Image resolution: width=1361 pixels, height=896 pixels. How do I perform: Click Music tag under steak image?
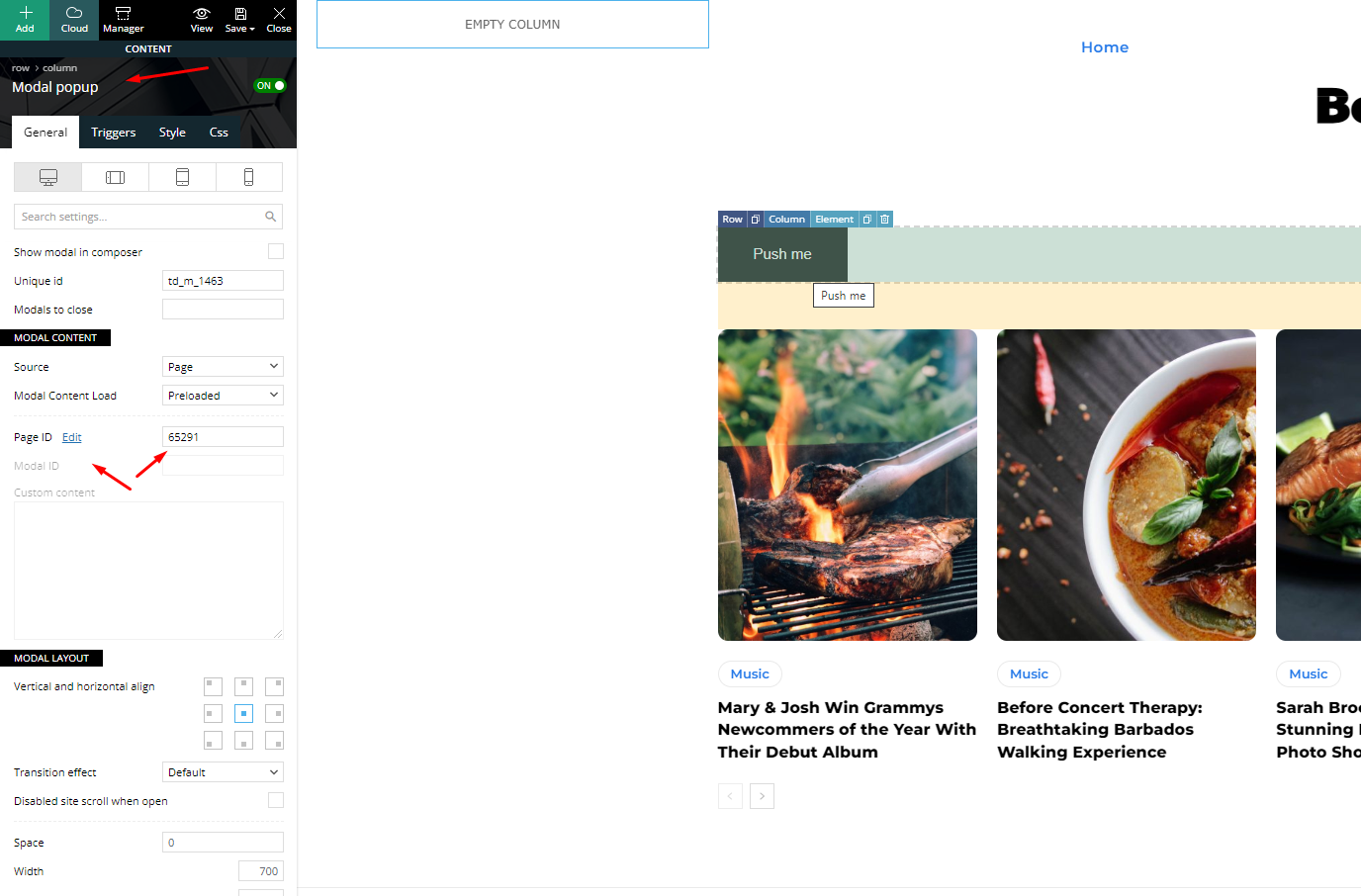(x=750, y=674)
